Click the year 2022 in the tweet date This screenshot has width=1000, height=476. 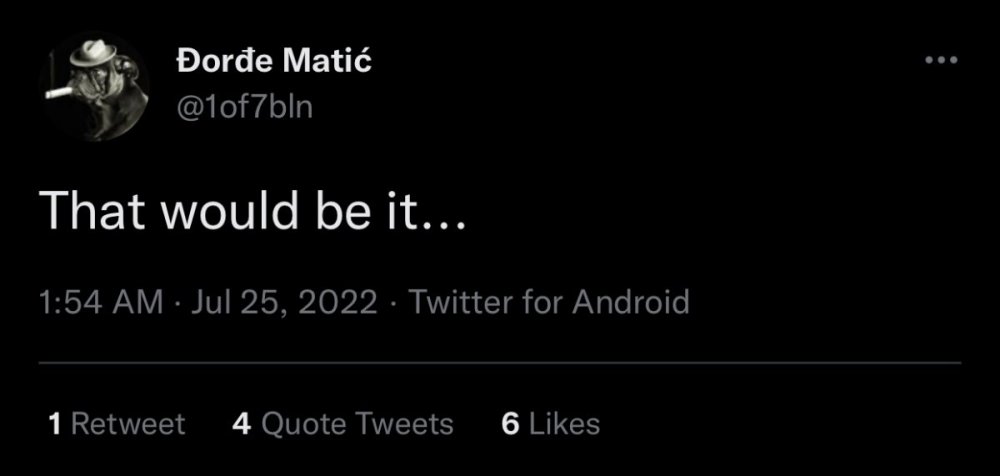tap(341, 302)
